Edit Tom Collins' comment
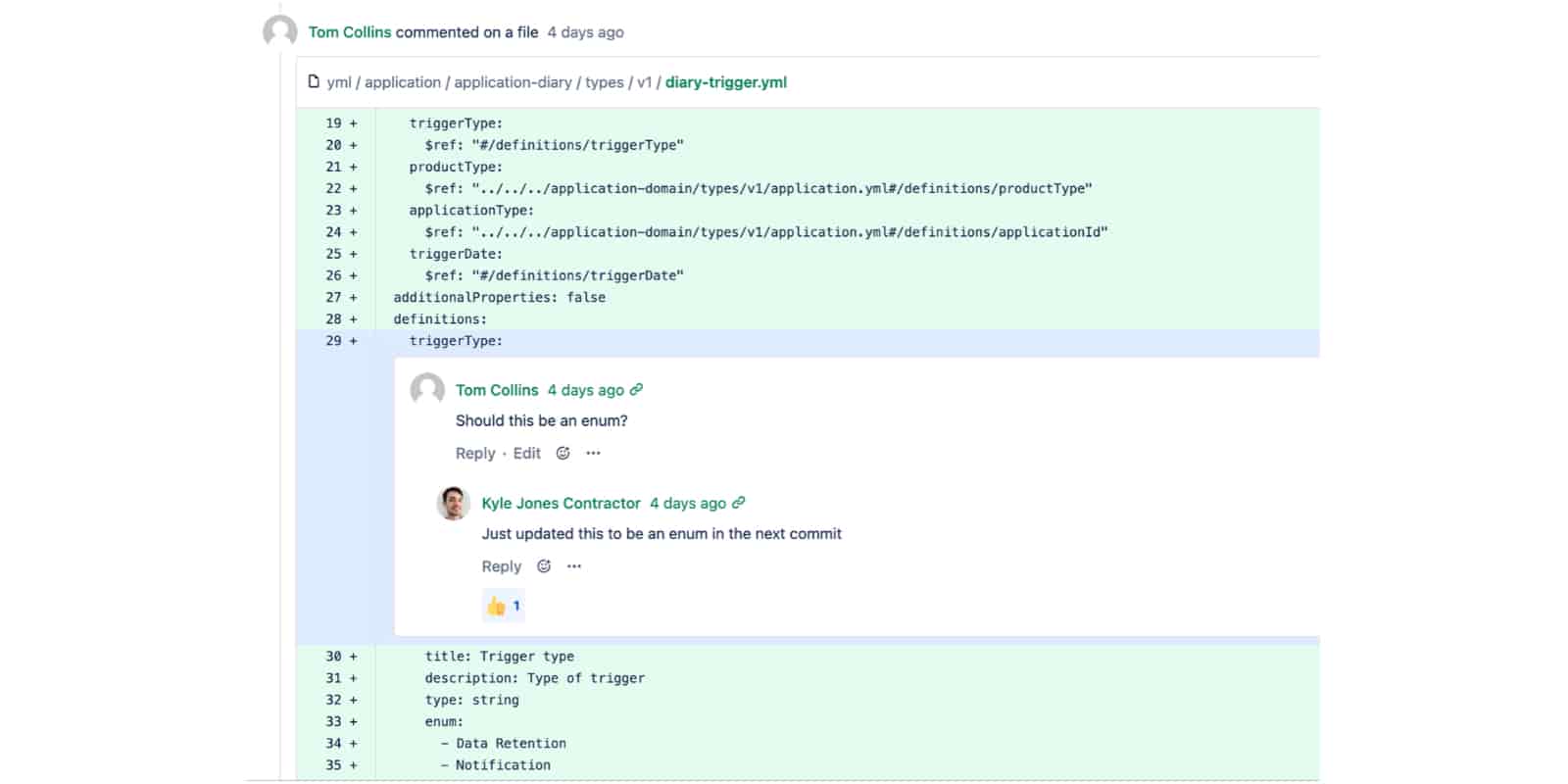This screenshot has height=784, width=1568. (x=526, y=453)
